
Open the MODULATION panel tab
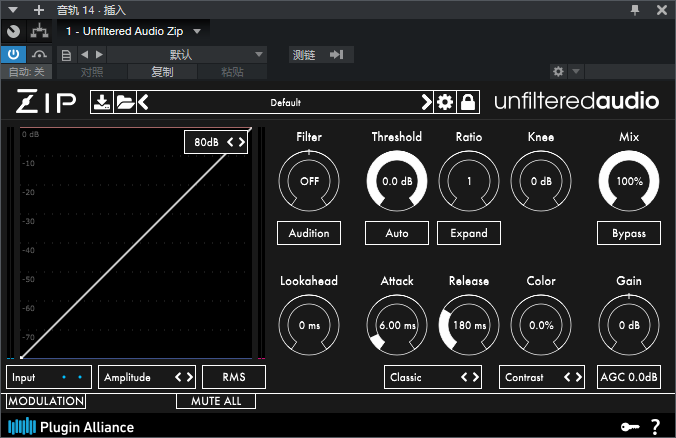[x=46, y=401]
